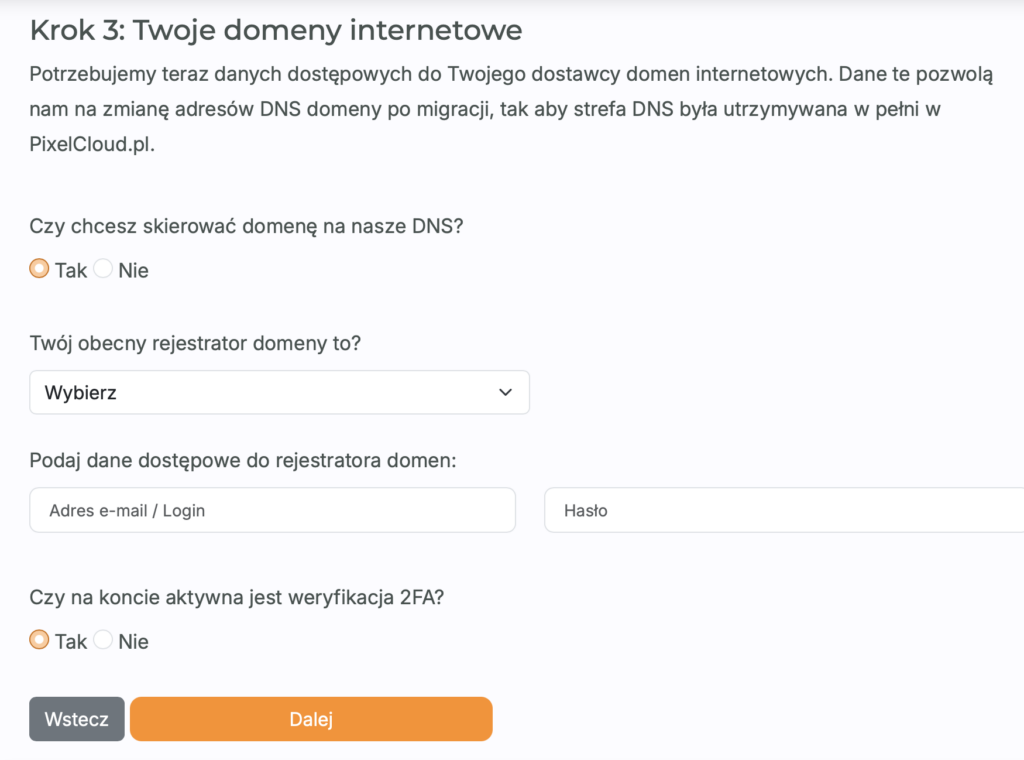This screenshot has height=760, width=1024.
Task: Open the "Wybierz" registrar dropdown
Action: (x=279, y=393)
